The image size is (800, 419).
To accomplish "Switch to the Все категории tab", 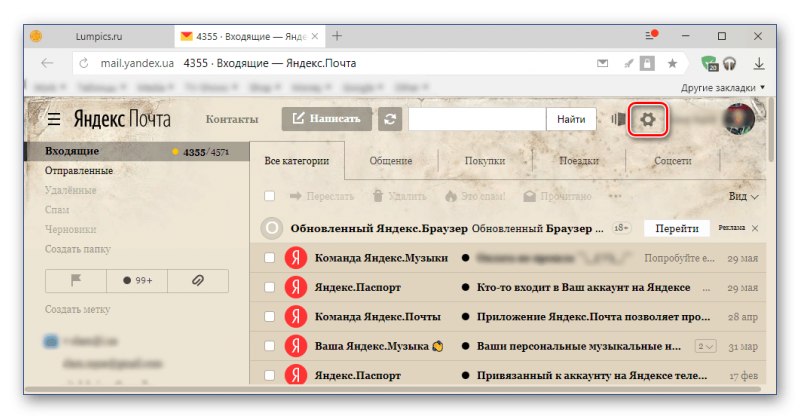I will tap(296, 161).
